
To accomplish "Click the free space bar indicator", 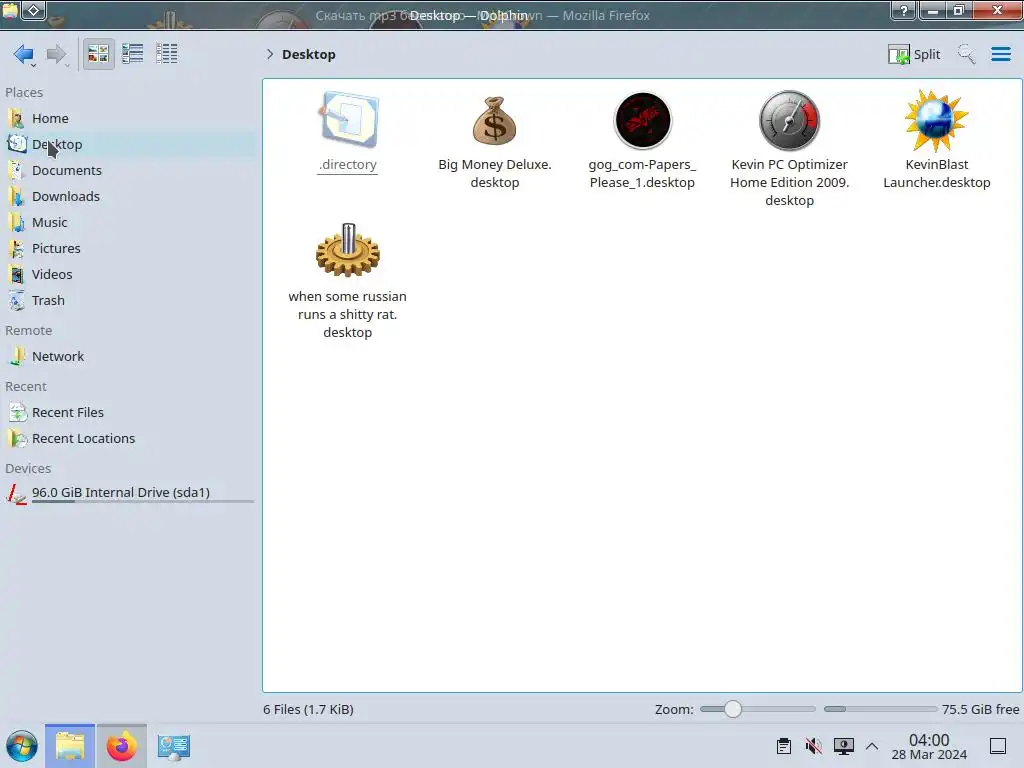I will pyautogui.click(x=880, y=709).
